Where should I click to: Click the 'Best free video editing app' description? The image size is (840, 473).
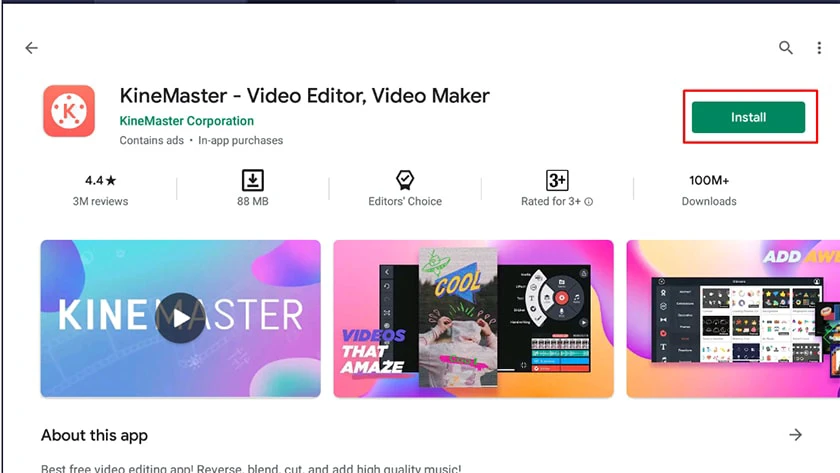click(251, 468)
